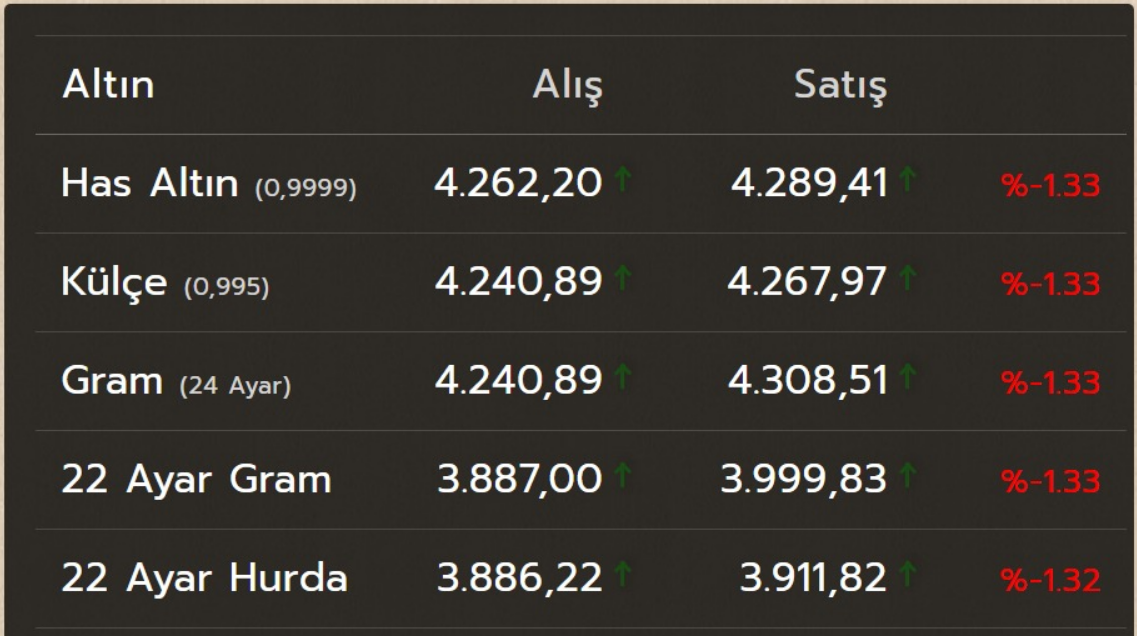Click the red %-1.32 change for 22 Ayar Hurda
This screenshot has height=638, width=1137.
pos(1051,580)
